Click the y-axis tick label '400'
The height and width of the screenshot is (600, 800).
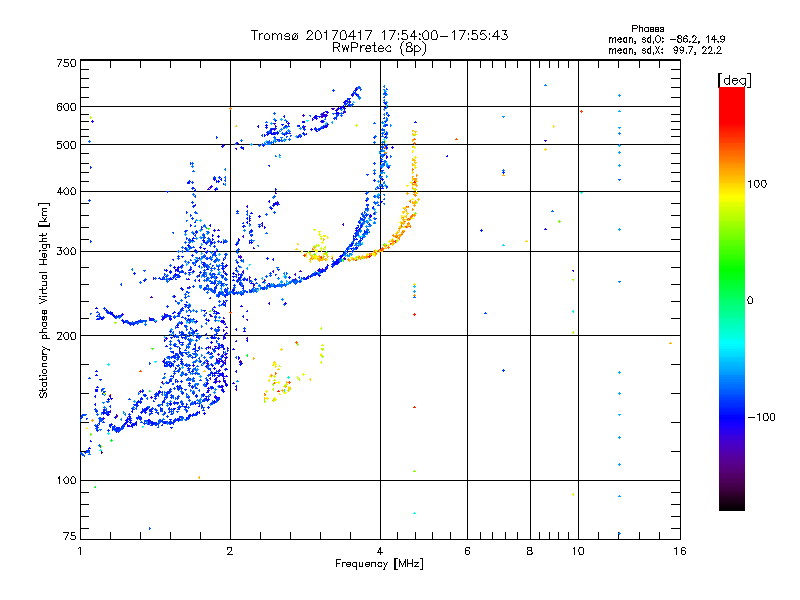[x=66, y=191]
